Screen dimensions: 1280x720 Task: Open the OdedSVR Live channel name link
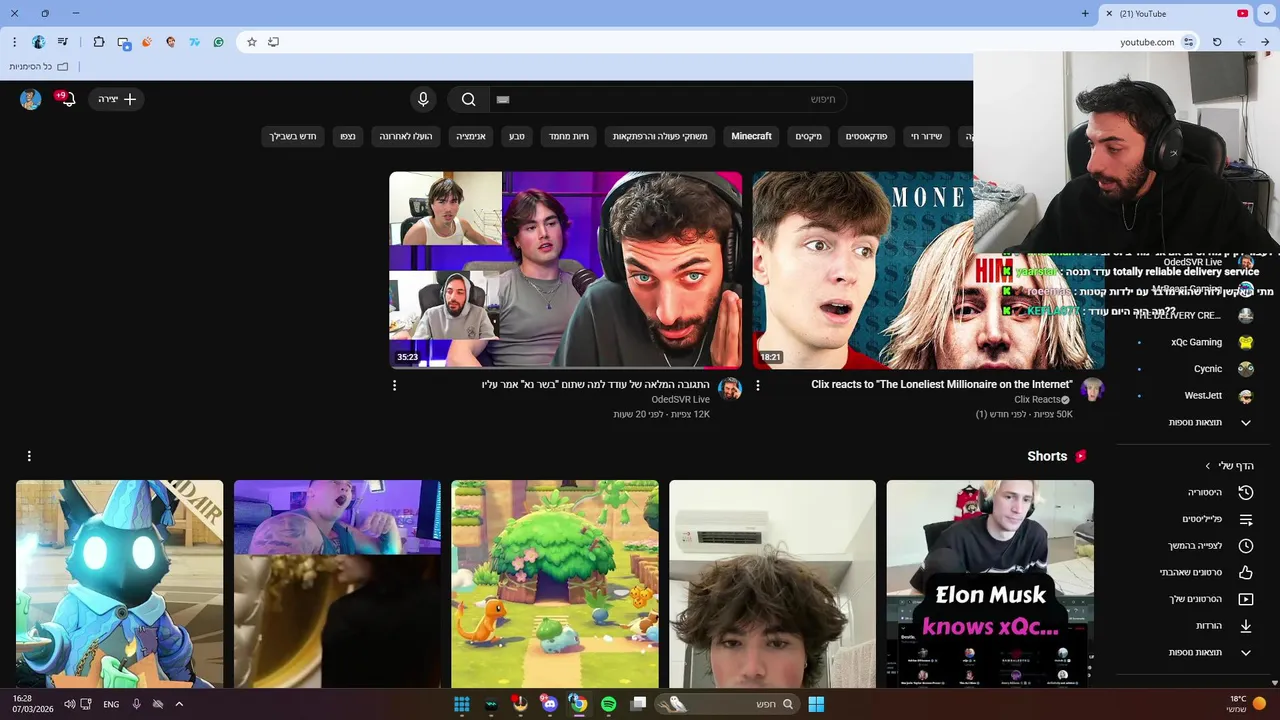coord(680,400)
